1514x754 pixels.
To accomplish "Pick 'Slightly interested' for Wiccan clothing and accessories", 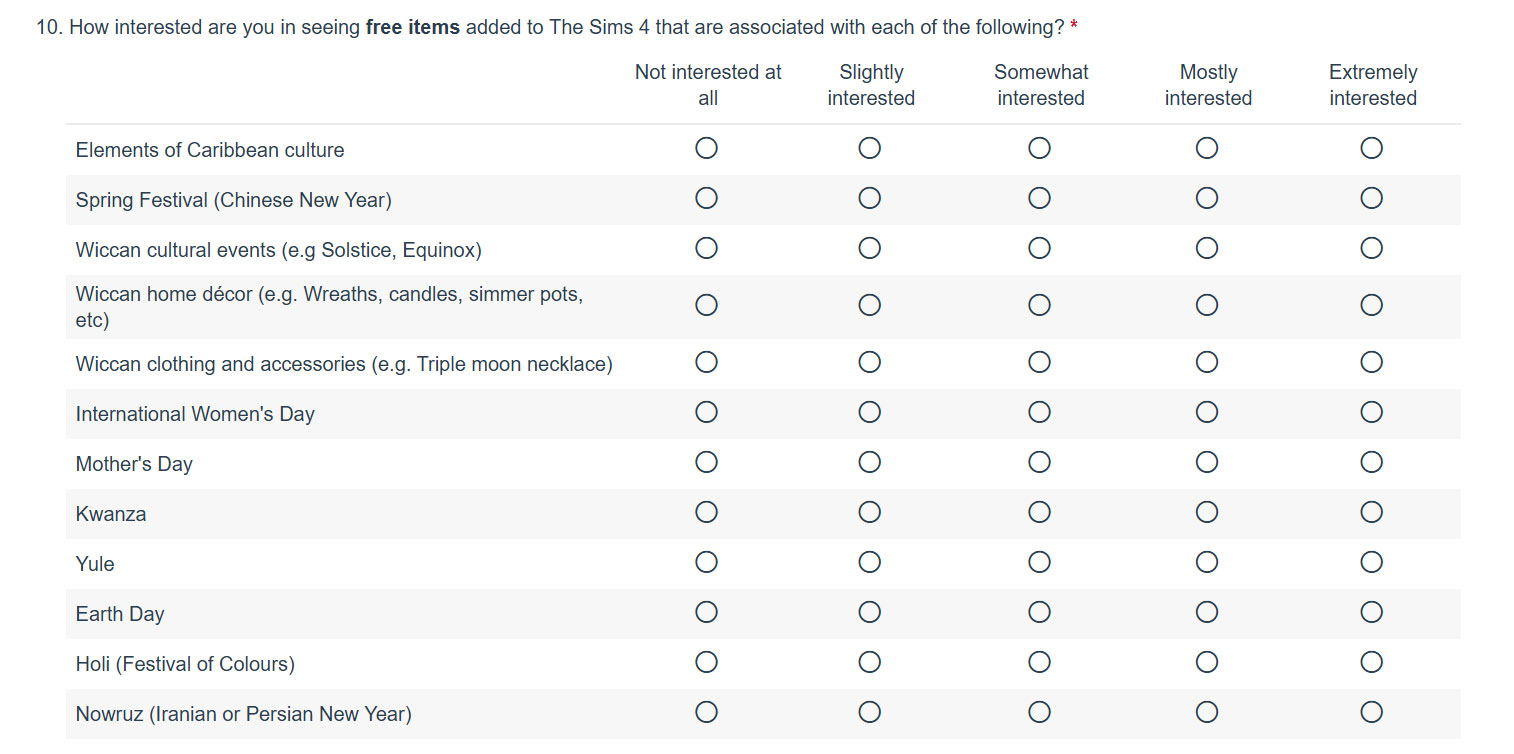I will click(x=869, y=362).
